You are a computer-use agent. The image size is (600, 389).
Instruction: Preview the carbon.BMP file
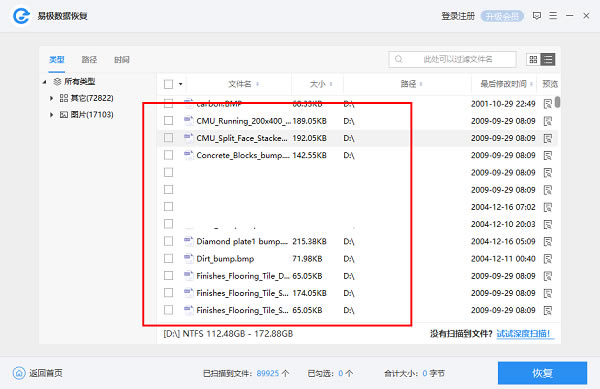[548, 104]
